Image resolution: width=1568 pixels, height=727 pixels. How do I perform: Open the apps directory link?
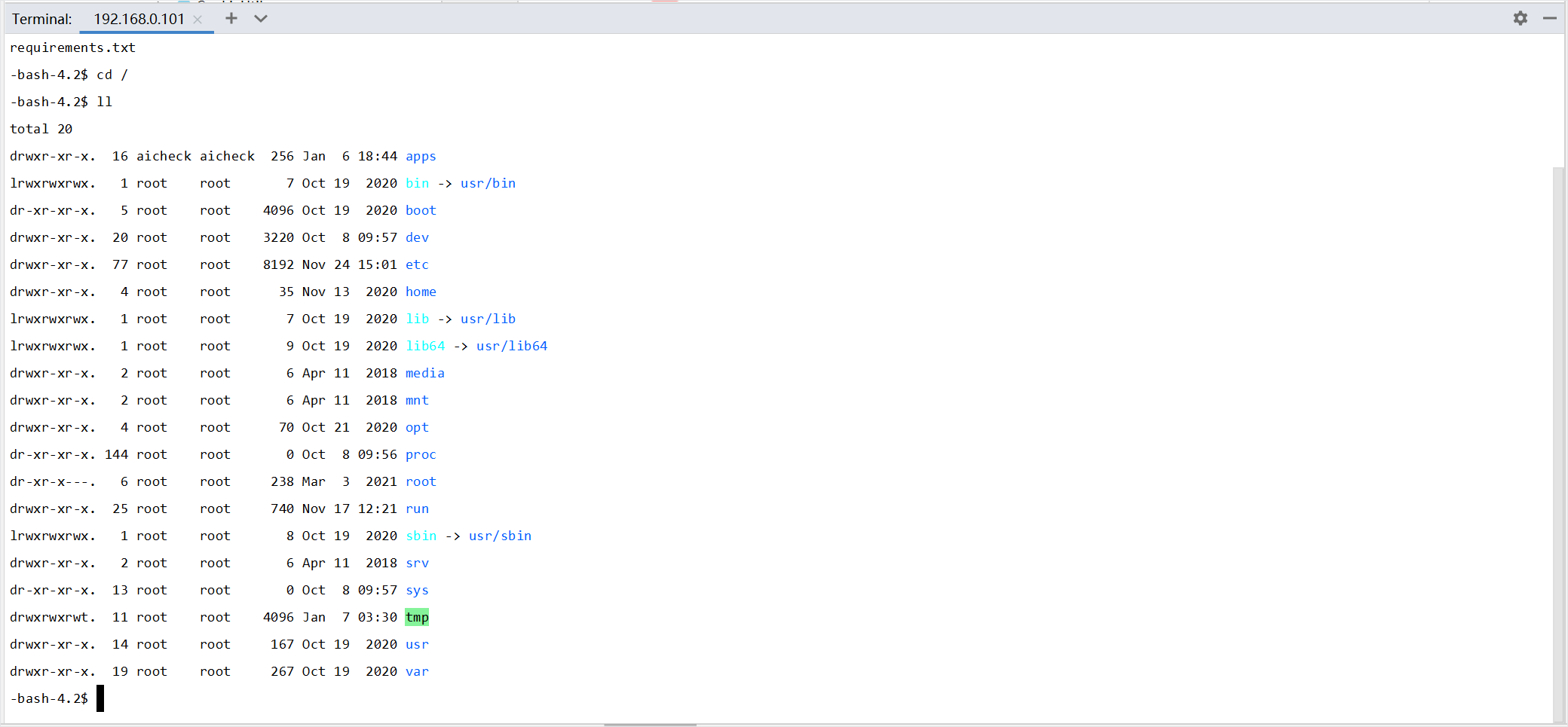420,156
